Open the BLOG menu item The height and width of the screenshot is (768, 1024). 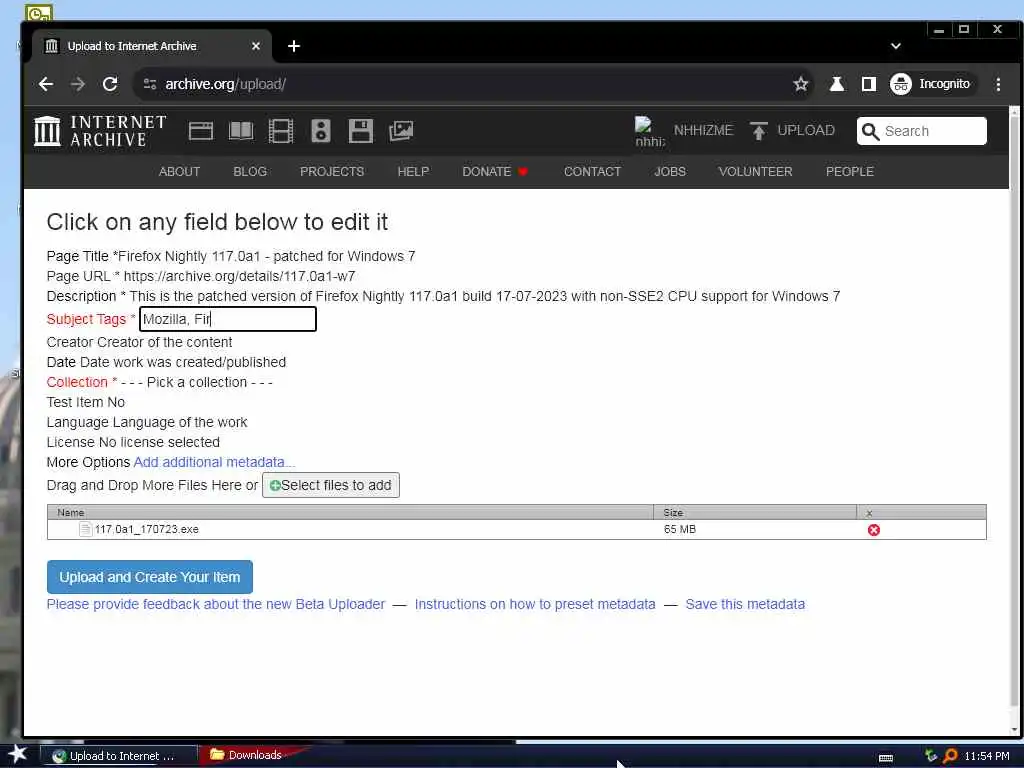[250, 172]
